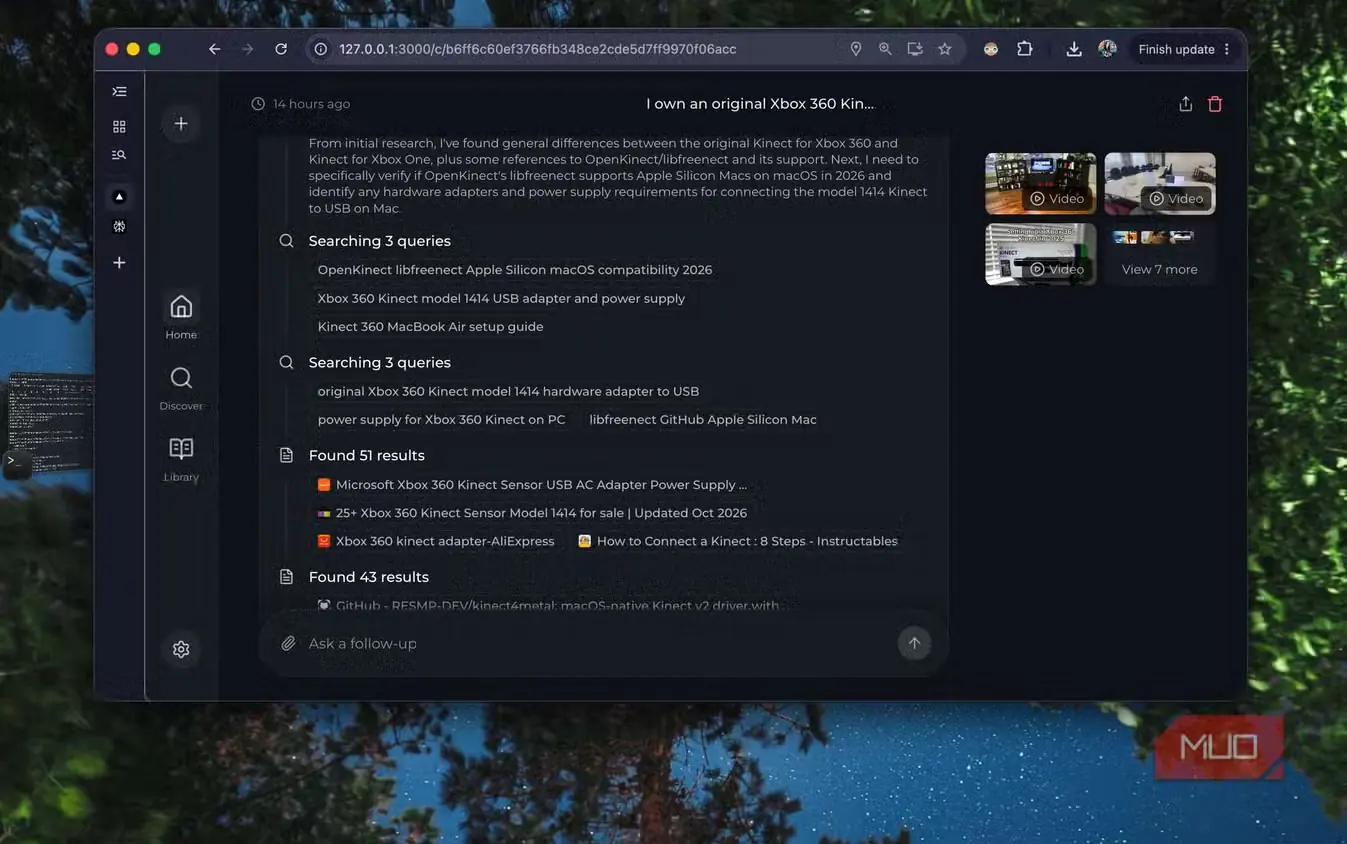
Task: Click the 'Found 51 results' heading
Action: tap(367, 456)
